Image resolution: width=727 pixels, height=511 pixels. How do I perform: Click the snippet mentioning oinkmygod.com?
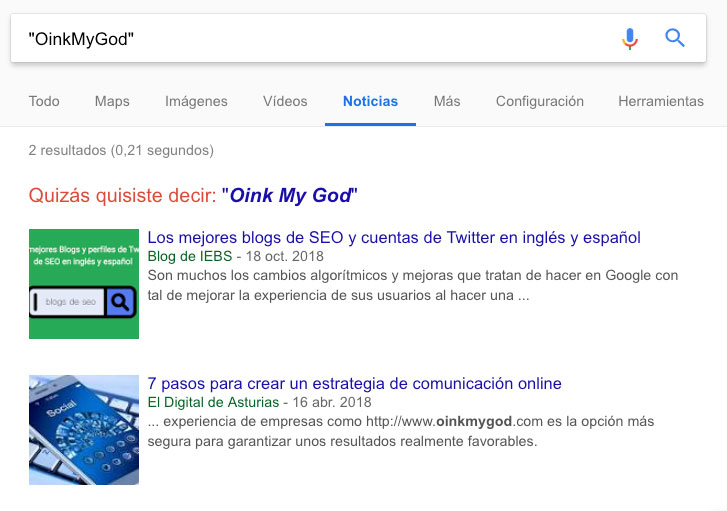401,431
